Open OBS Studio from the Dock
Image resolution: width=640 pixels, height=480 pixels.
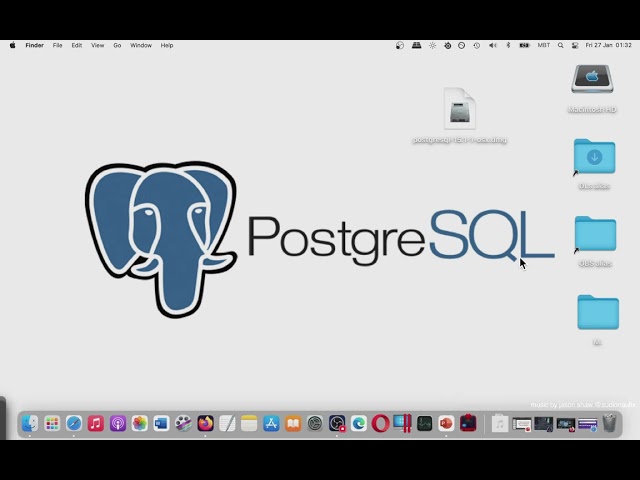337,423
